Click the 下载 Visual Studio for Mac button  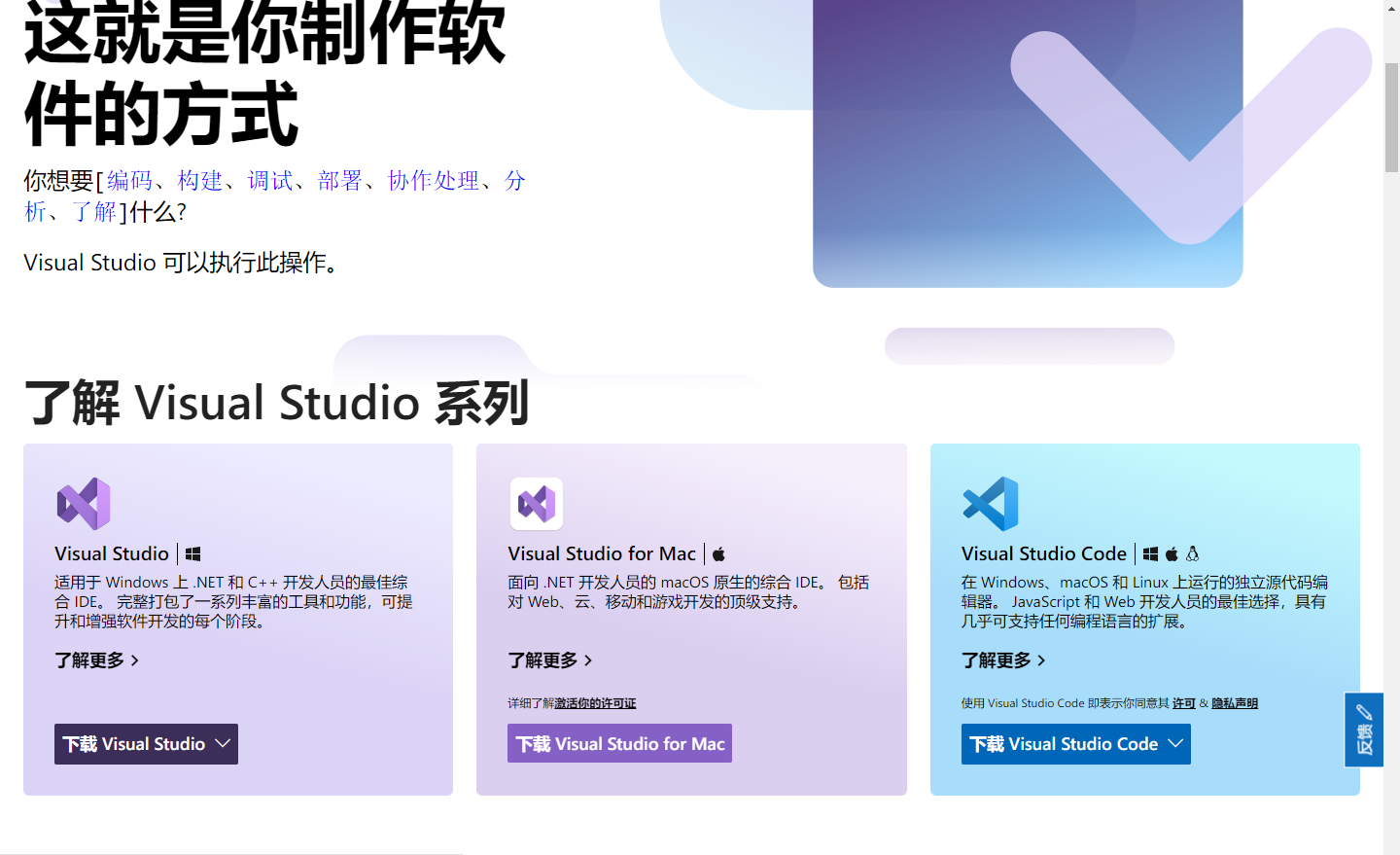(x=619, y=743)
